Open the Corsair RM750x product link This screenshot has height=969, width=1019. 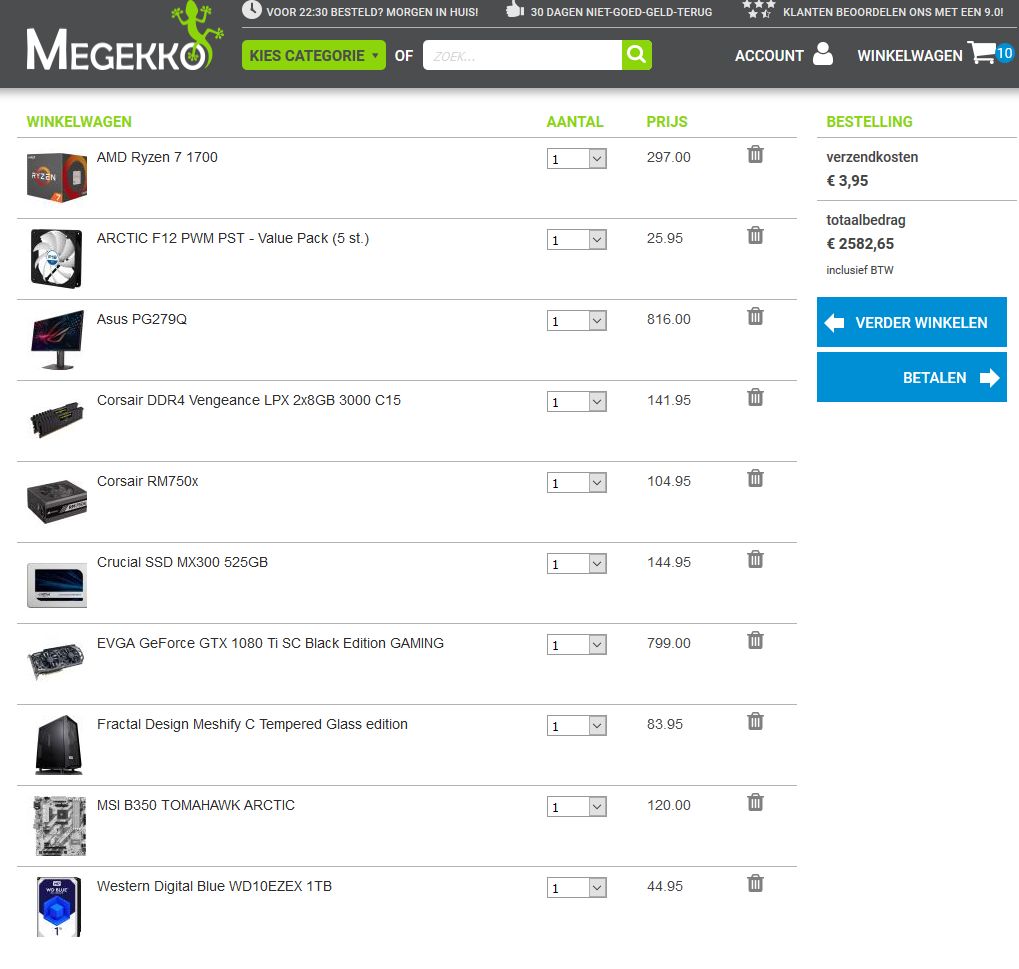148,482
